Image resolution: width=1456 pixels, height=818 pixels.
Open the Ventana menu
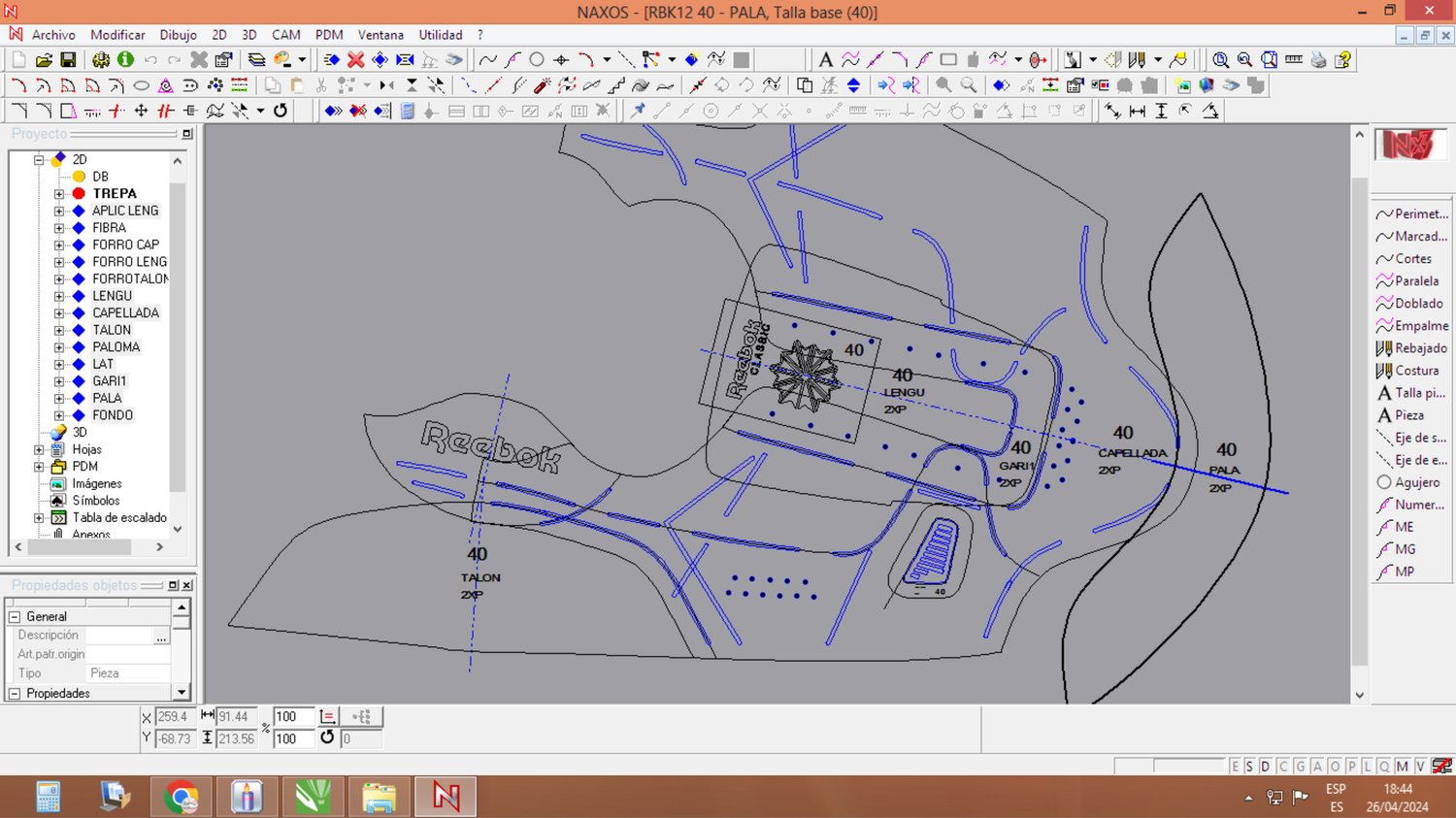tap(381, 35)
